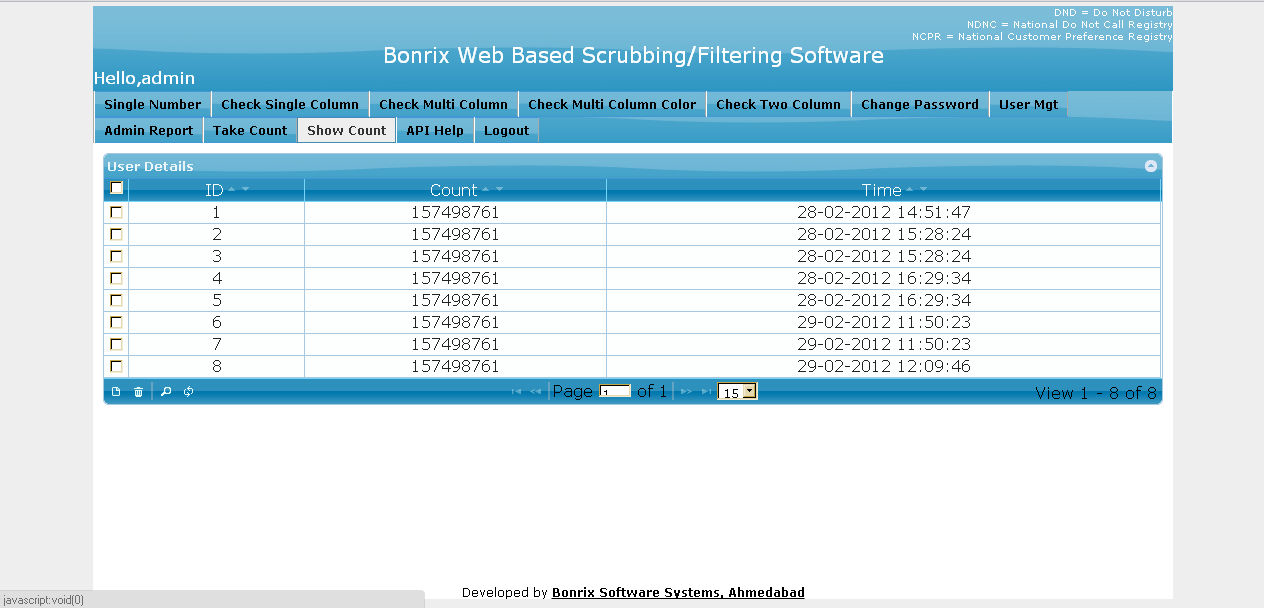Open Check Multi Column Color tab
Viewport: 1264px width, 608px height.
tap(612, 104)
